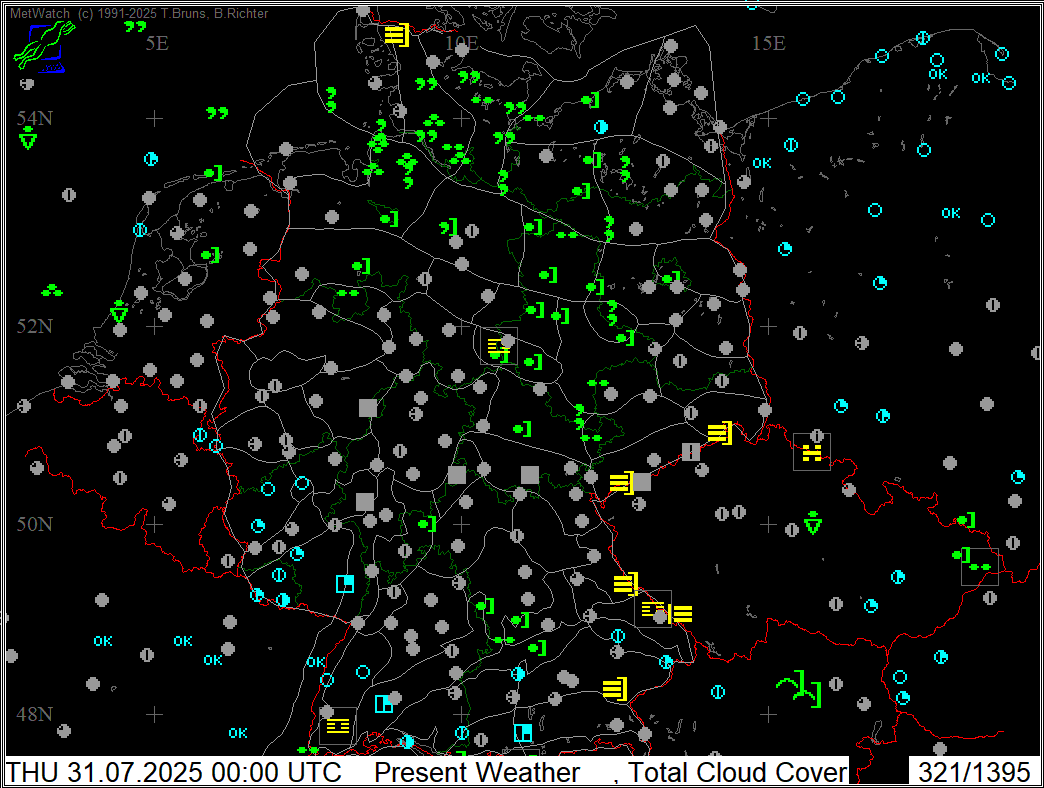Click the boxed yellow mist symbol on the Polish-Czech border

(x=812, y=452)
